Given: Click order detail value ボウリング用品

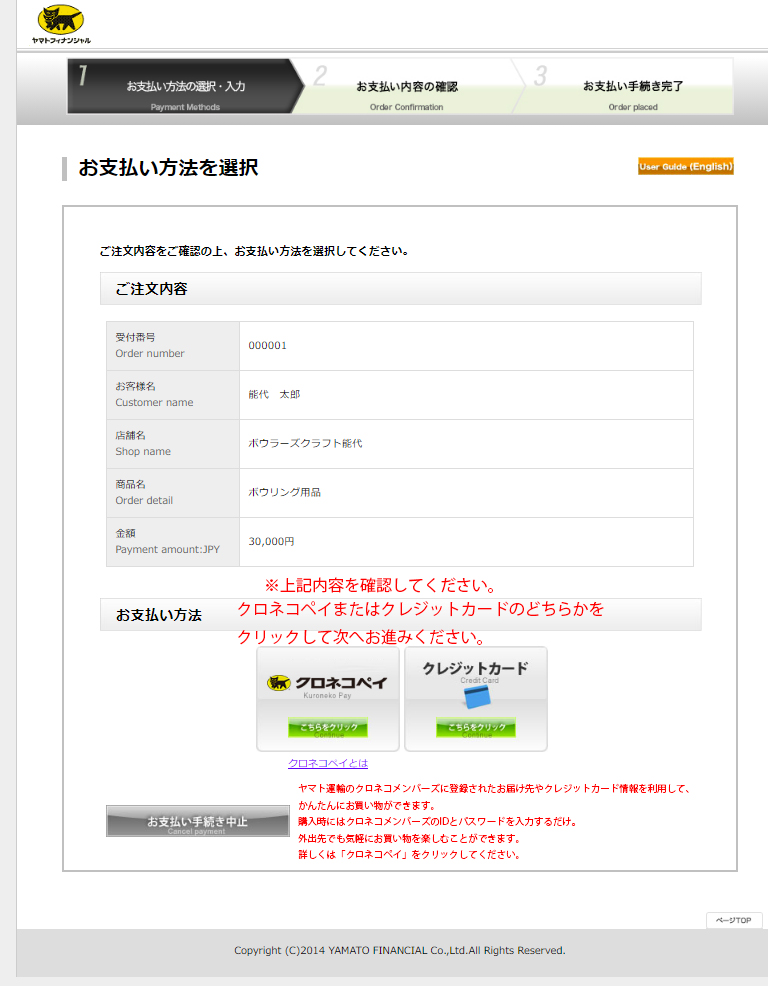Looking at the screenshot, I should click(284, 492).
